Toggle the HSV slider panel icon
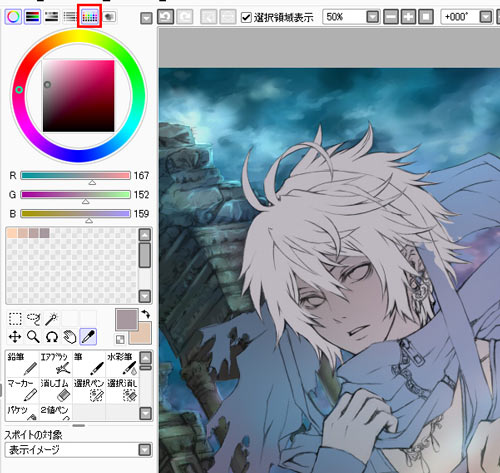The height and width of the screenshot is (473, 500). [x=51, y=17]
